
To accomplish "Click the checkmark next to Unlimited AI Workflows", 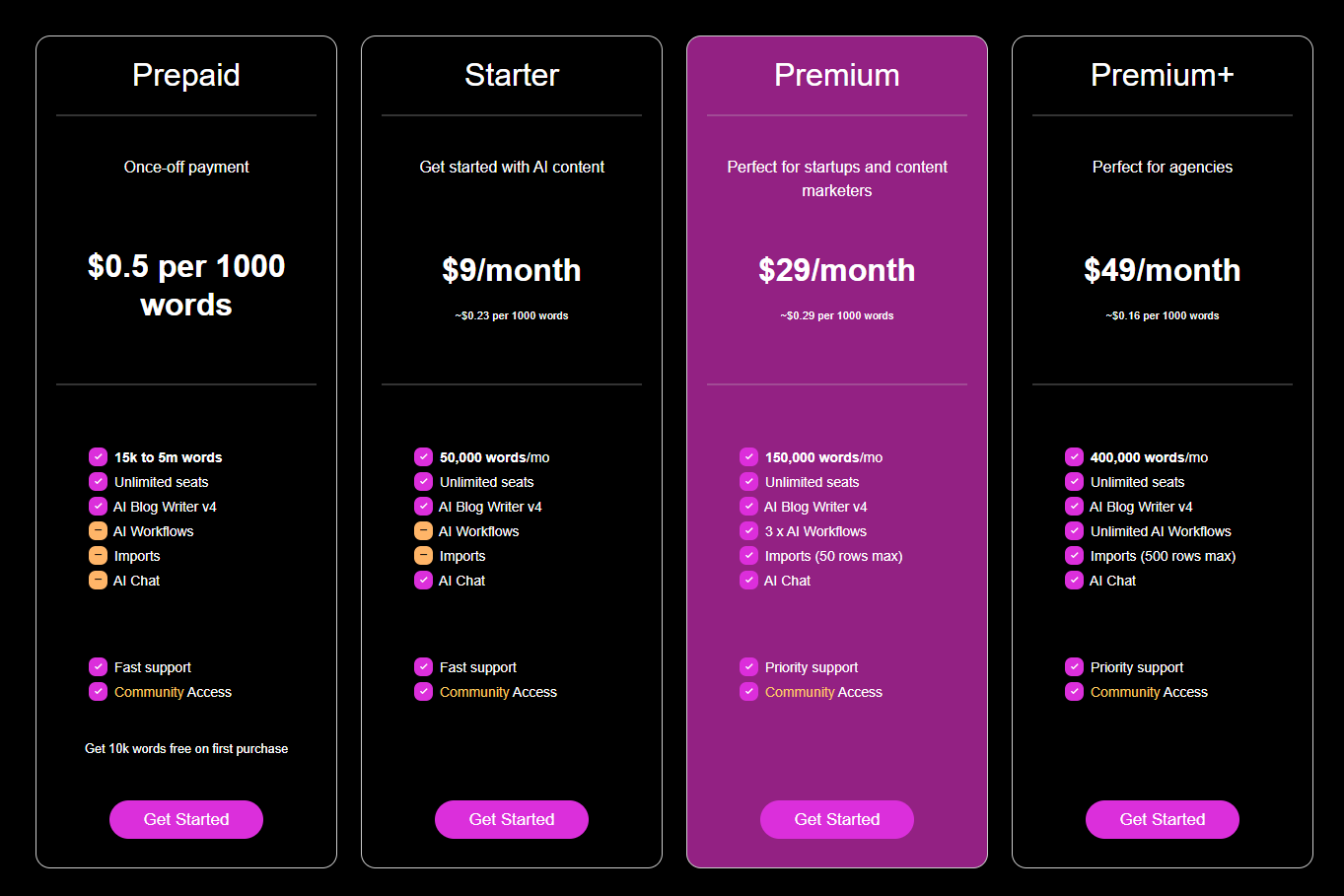I will [1074, 530].
